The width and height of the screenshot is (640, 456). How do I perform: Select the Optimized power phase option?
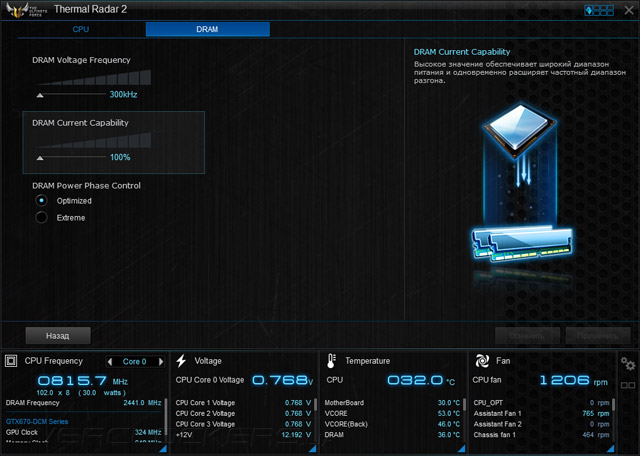pos(41,200)
